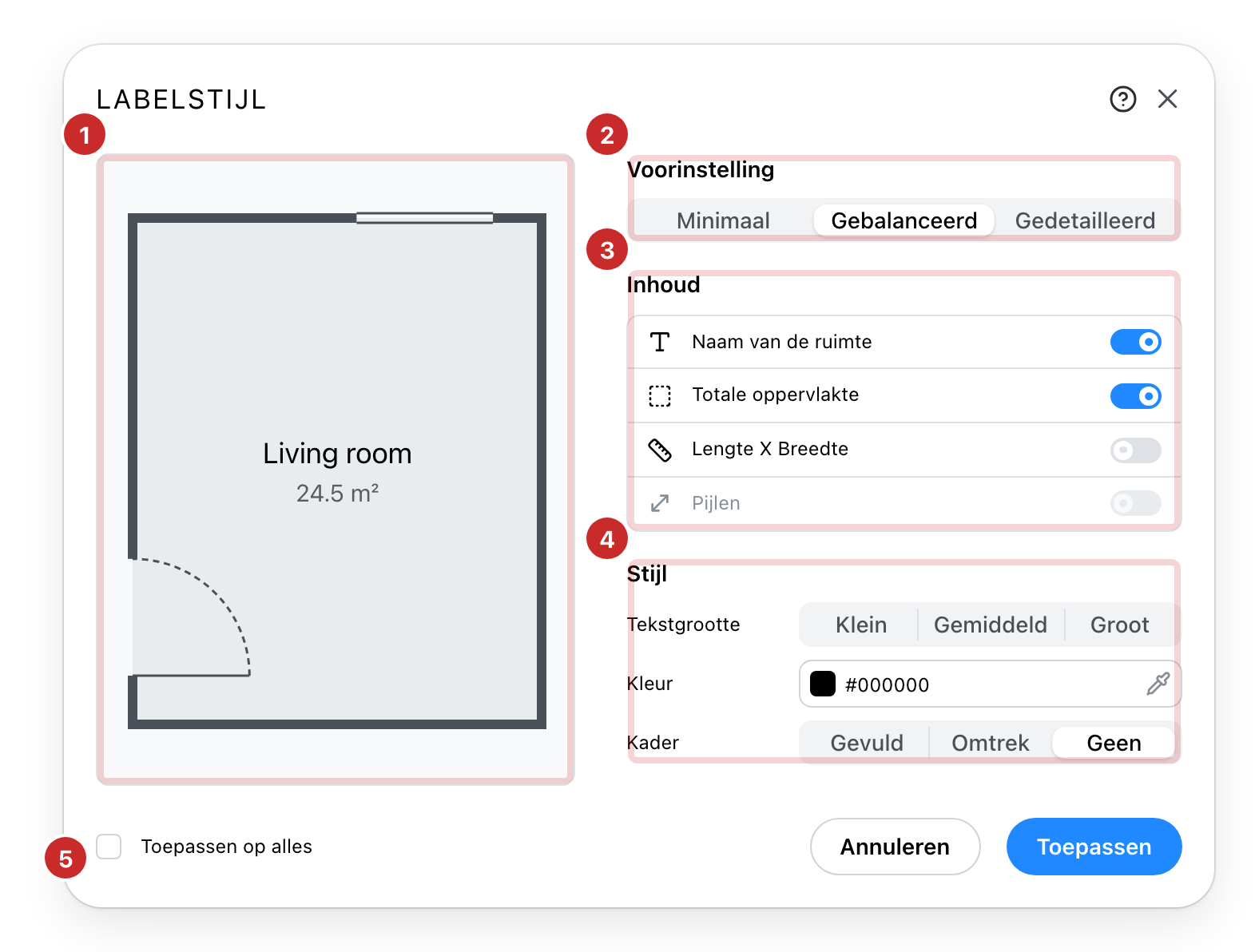Turn off the Totale oppervlakte switch
The image size is (1259, 952).
pos(1135,395)
